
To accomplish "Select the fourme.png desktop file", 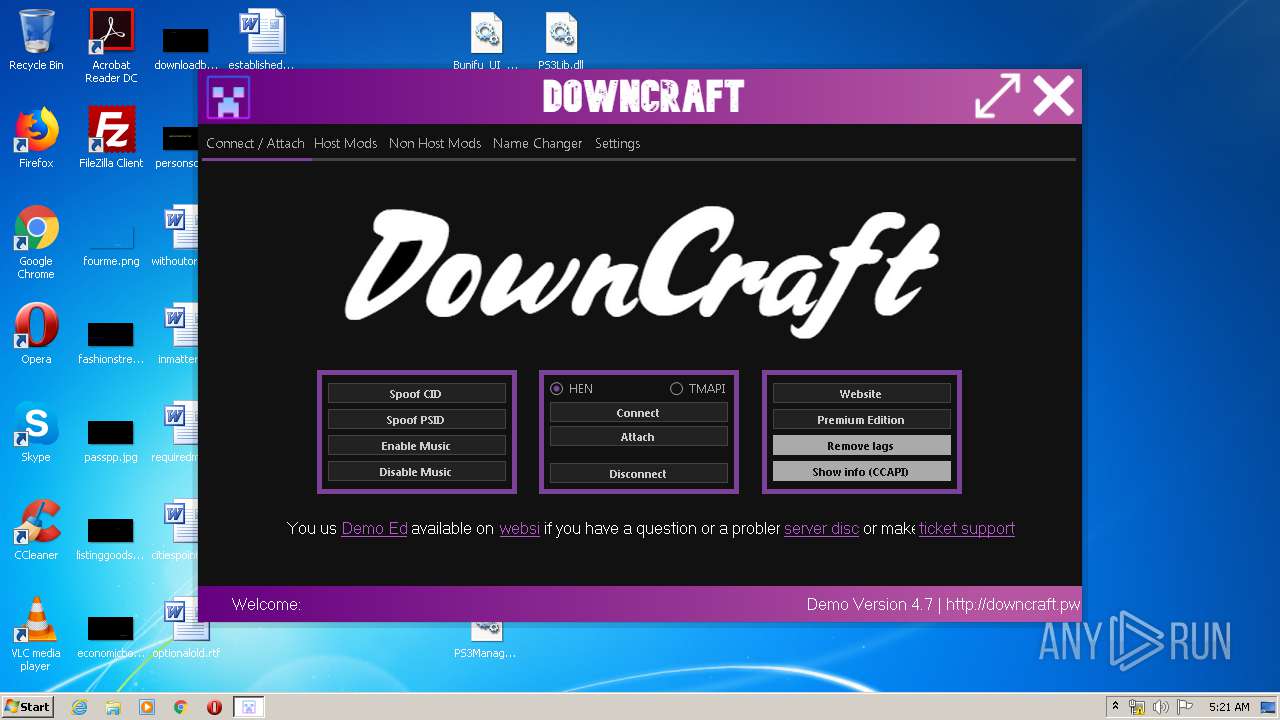I will 111,245.
